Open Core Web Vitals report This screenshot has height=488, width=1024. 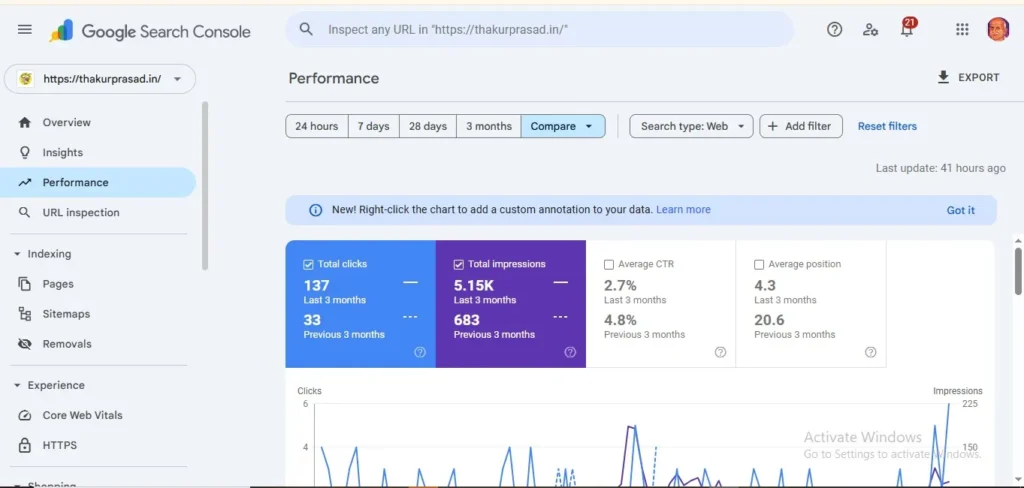98,415
